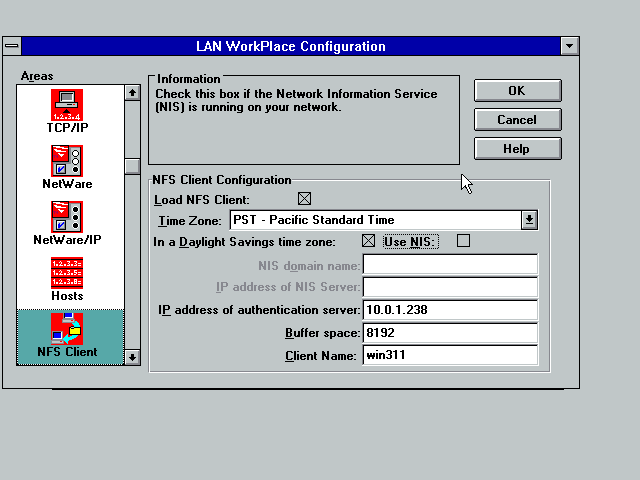This screenshot has width=640, height=480.
Task: Open Help for this dialog
Action: (x=518, y=149)
